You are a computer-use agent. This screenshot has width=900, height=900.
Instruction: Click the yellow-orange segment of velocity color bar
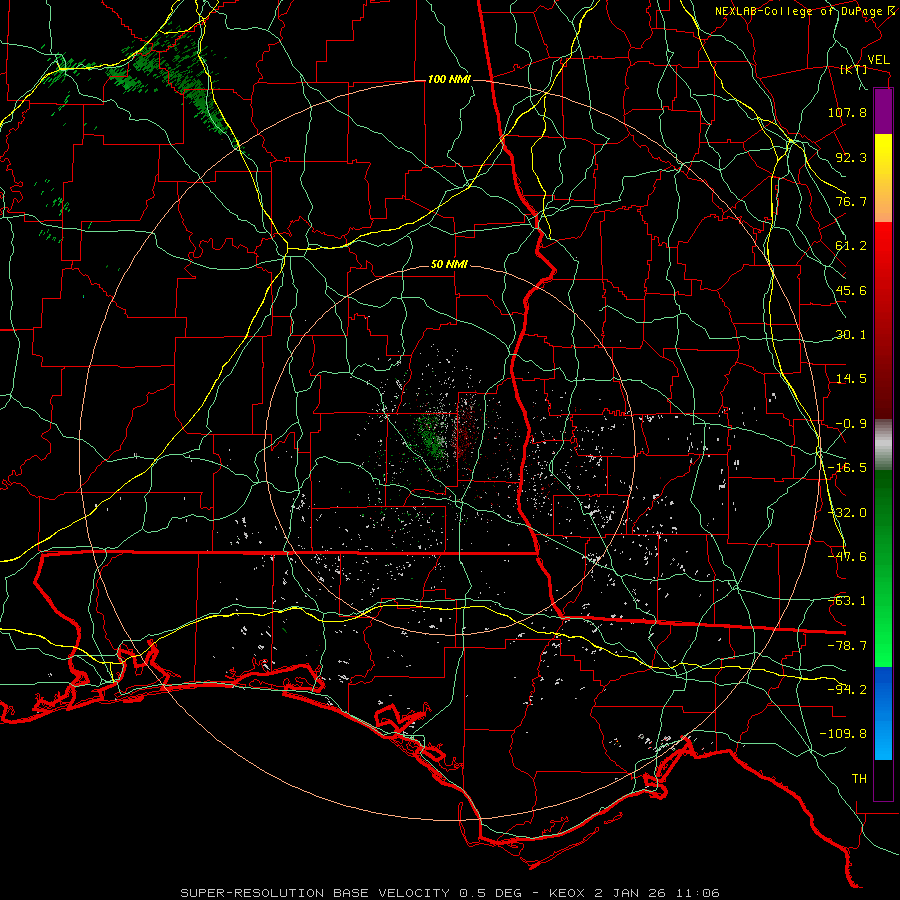[x=883, y=178]
